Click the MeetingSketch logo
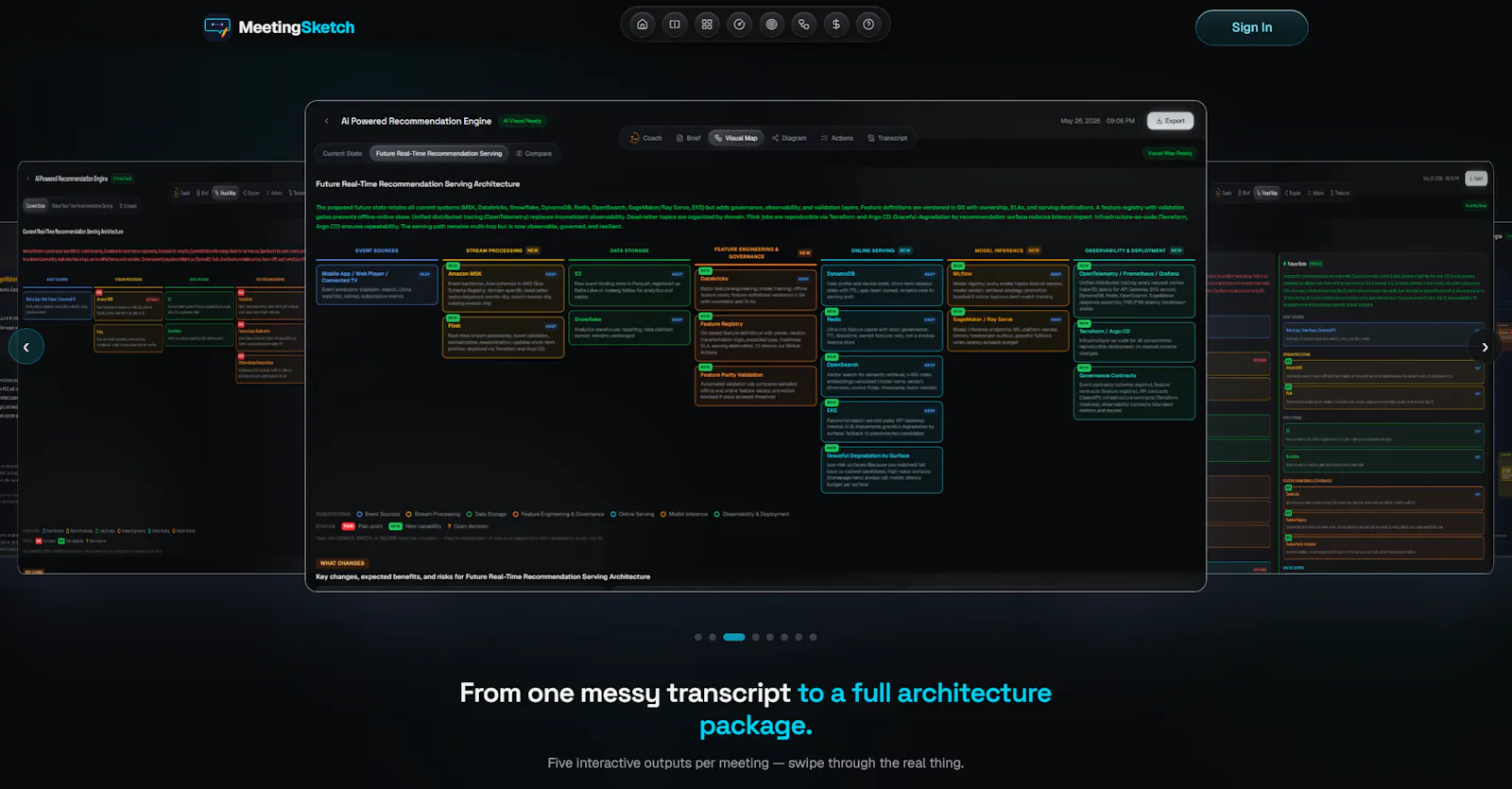 (280, 27)
